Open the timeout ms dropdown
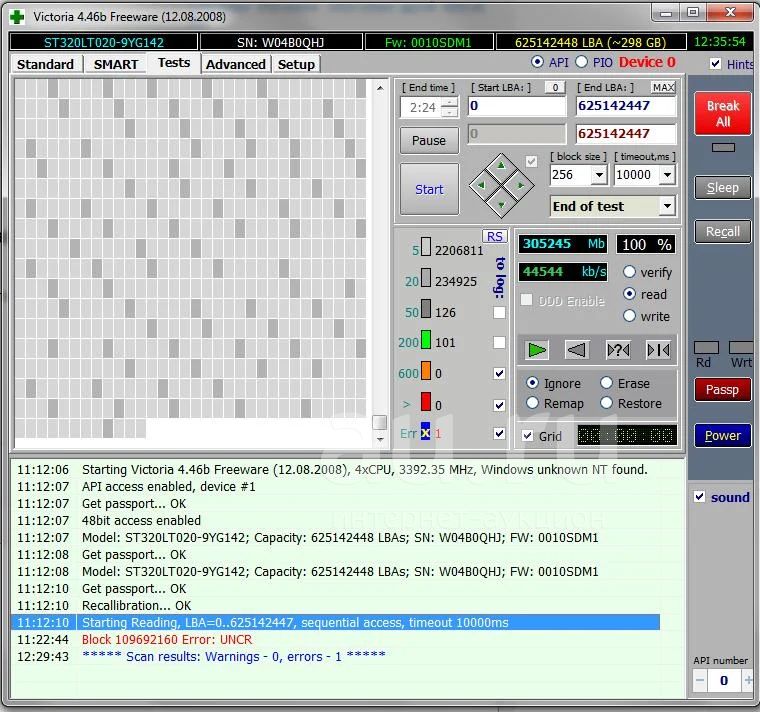 [667, 174]
